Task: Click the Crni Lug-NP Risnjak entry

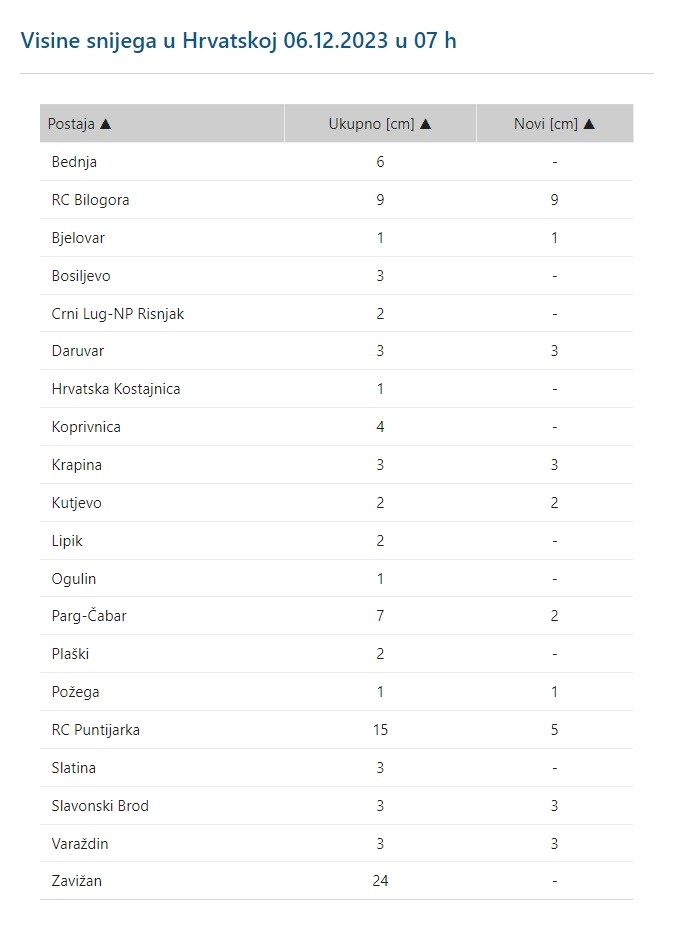Action: click(118, 314)
